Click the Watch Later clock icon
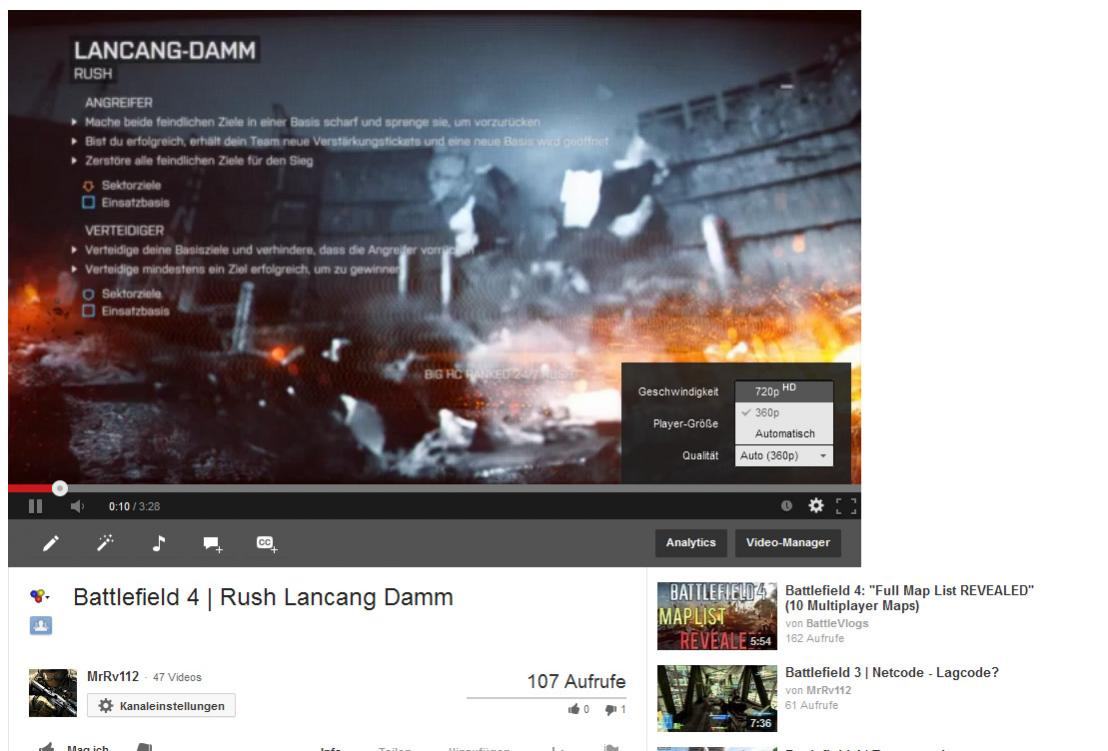 786,506
